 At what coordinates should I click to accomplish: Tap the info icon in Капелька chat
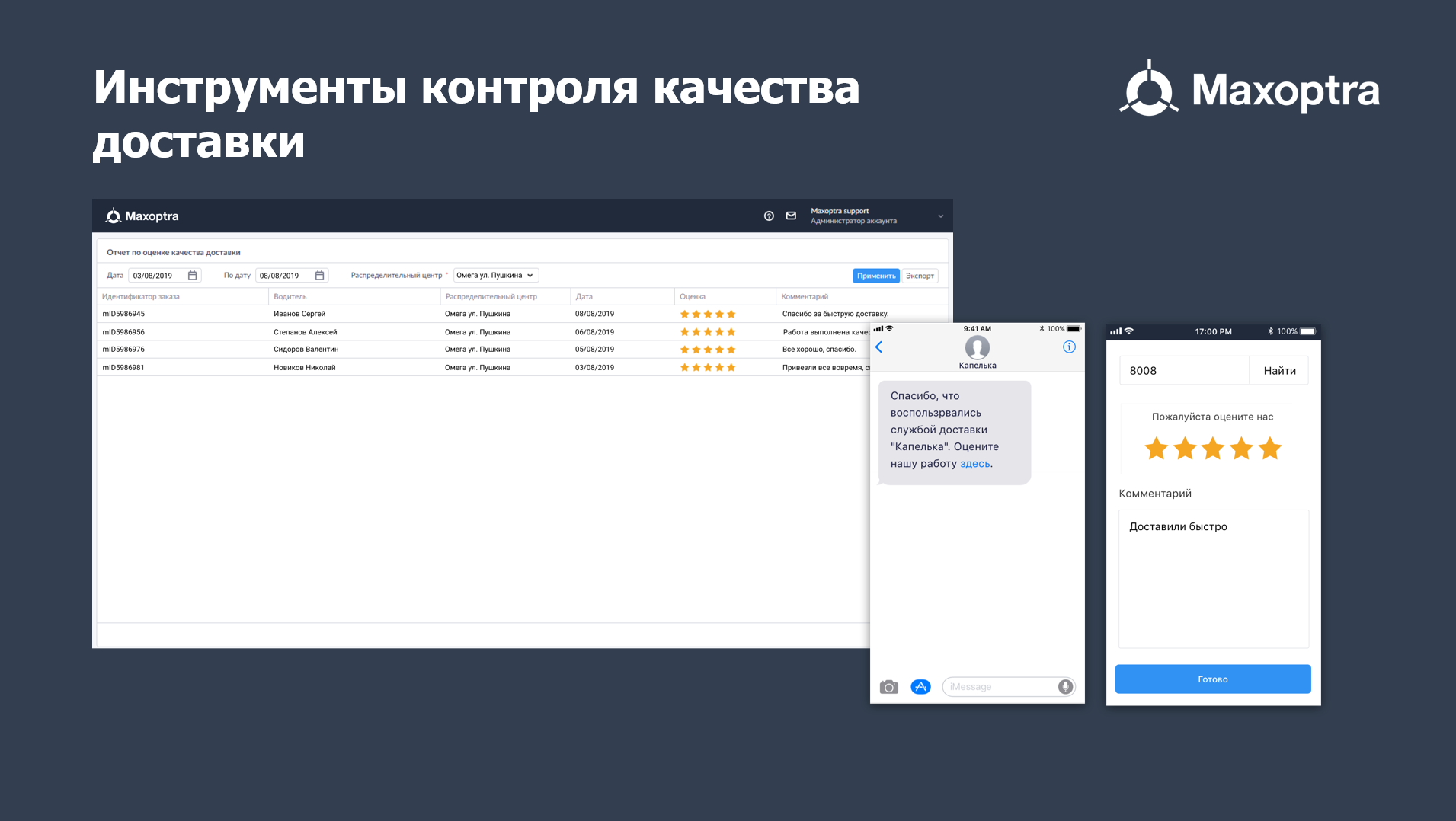(1069, 347)
